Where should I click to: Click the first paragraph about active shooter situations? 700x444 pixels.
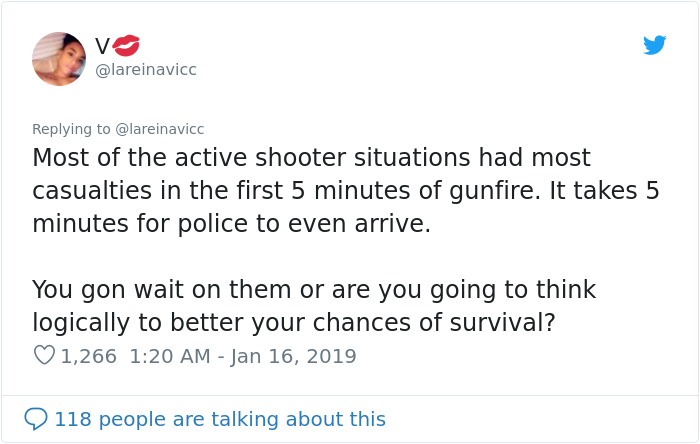[x=345, y=190]
